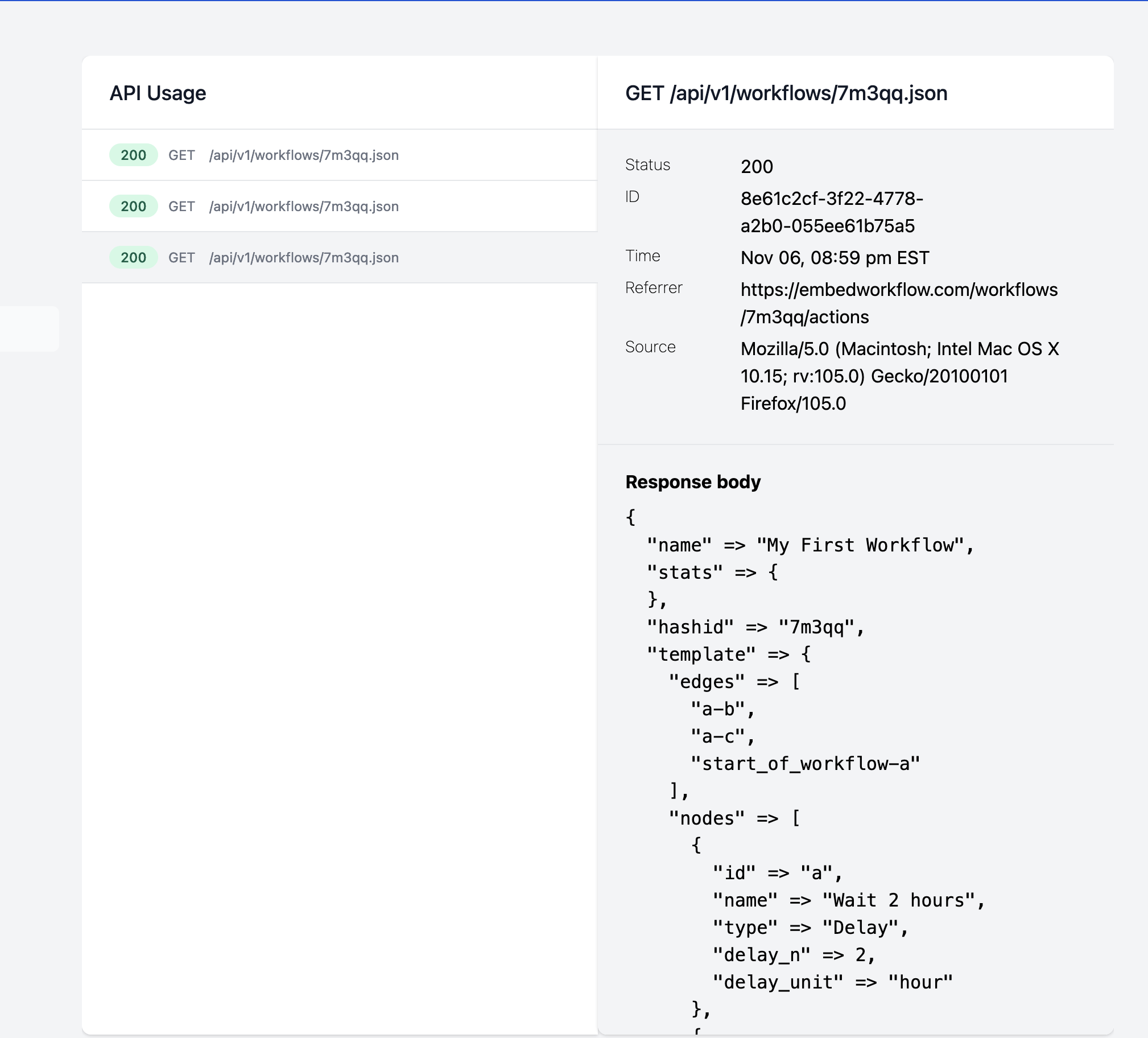
Task: Click the GET /api/v1/workflows/7m3qq.json detail title
Action: pos(786,93)
